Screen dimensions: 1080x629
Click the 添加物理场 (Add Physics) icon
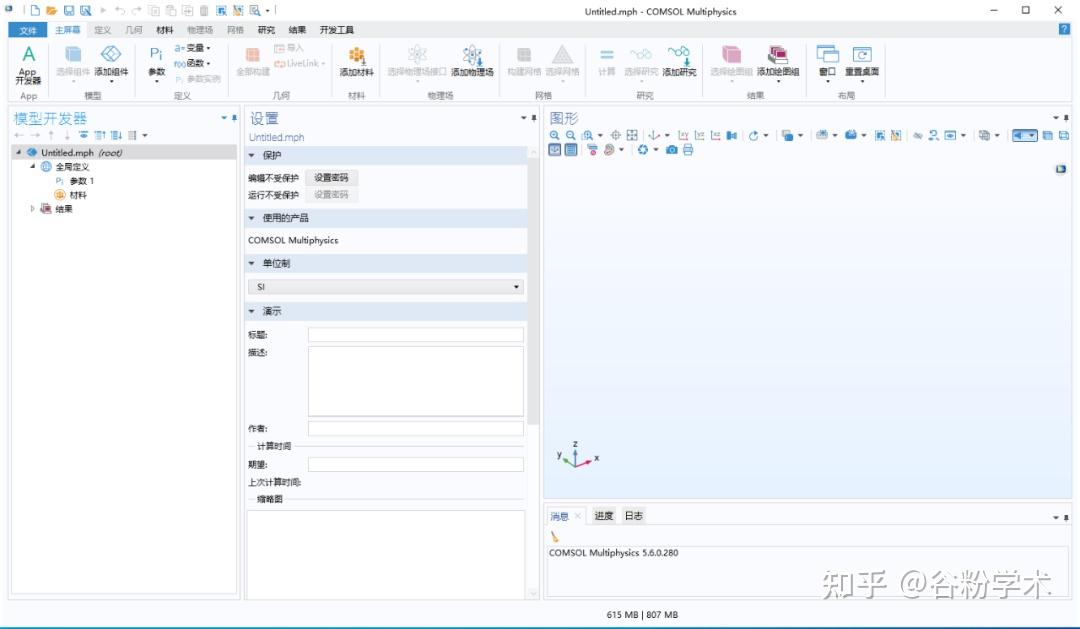pos(473,63)
